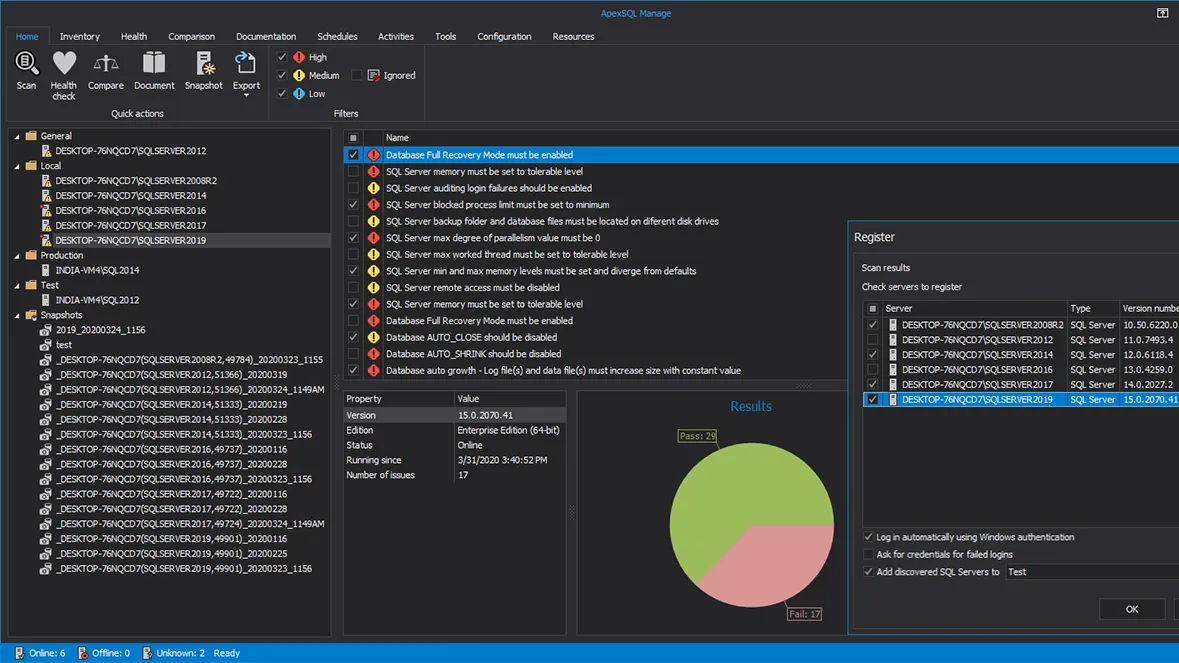Open the Configuration ribbon tab

[x=504, y=36]
